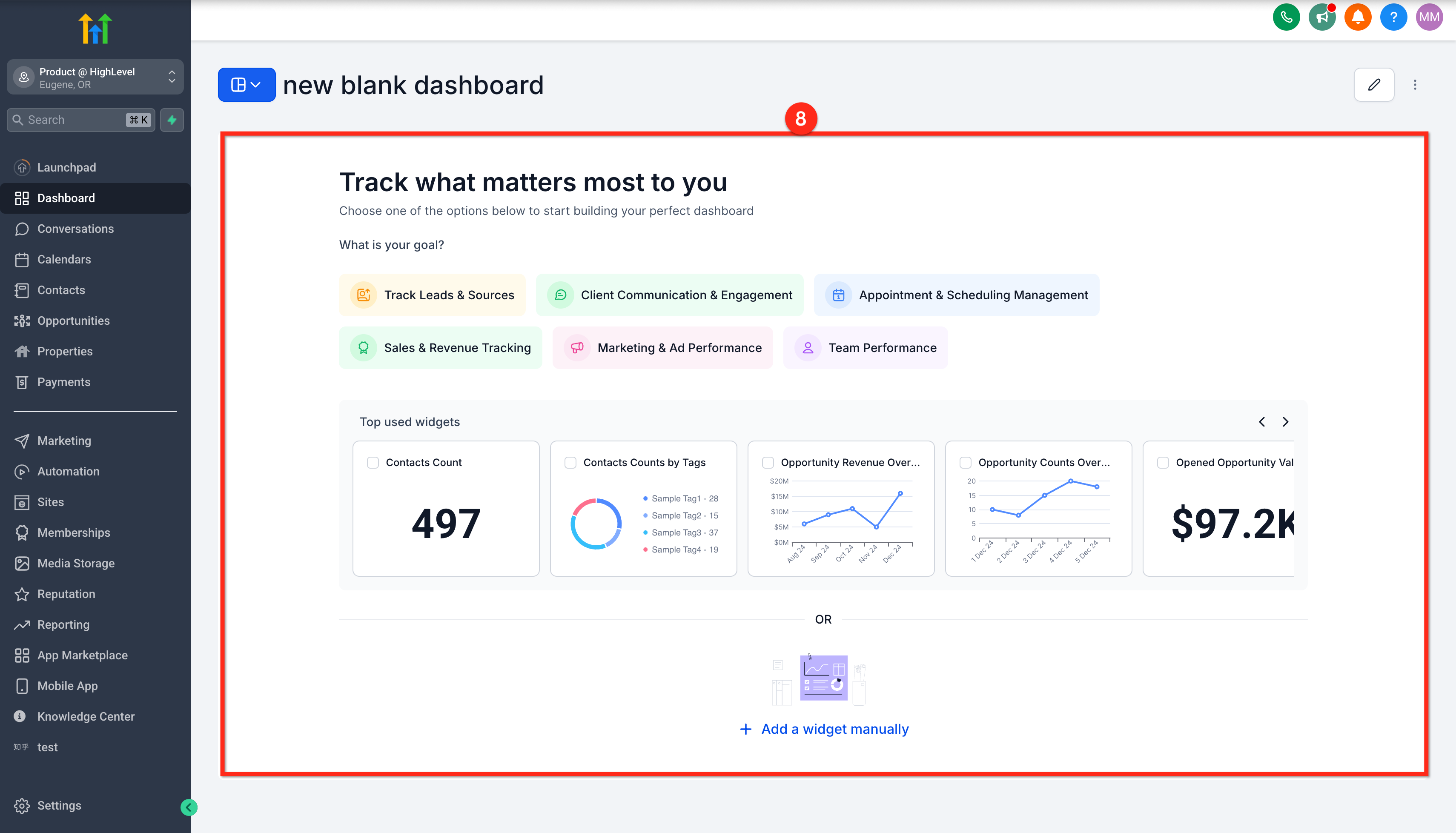Click the pencil edit dashboard icon
Screen dimensions: 1456x833
click(x=1373, y=85)
